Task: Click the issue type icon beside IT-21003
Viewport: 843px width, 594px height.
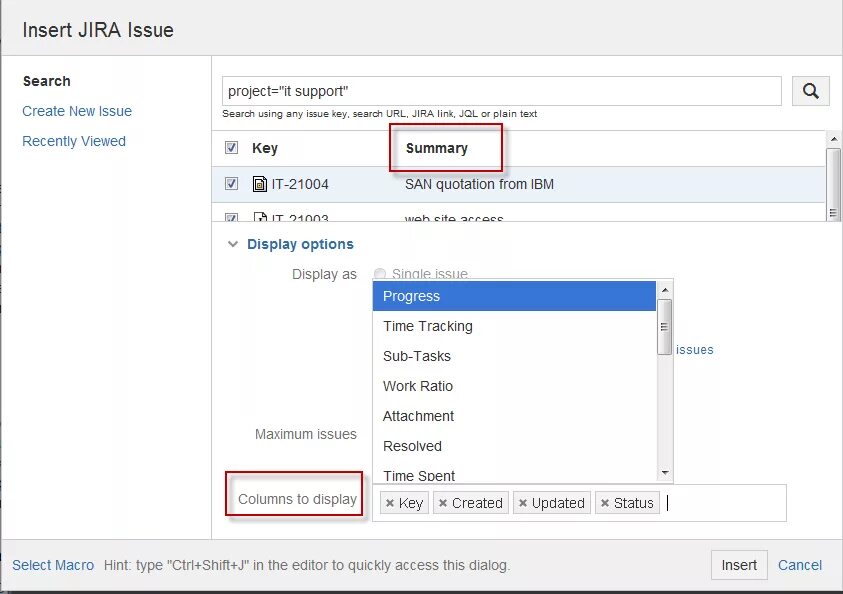Action: point(261,218)
